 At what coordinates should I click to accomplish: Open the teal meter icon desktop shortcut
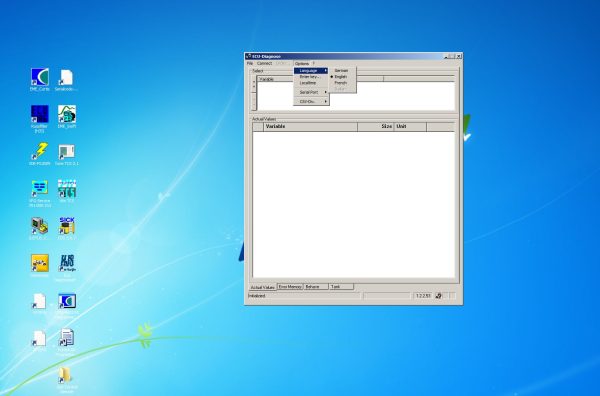[67, 191]
